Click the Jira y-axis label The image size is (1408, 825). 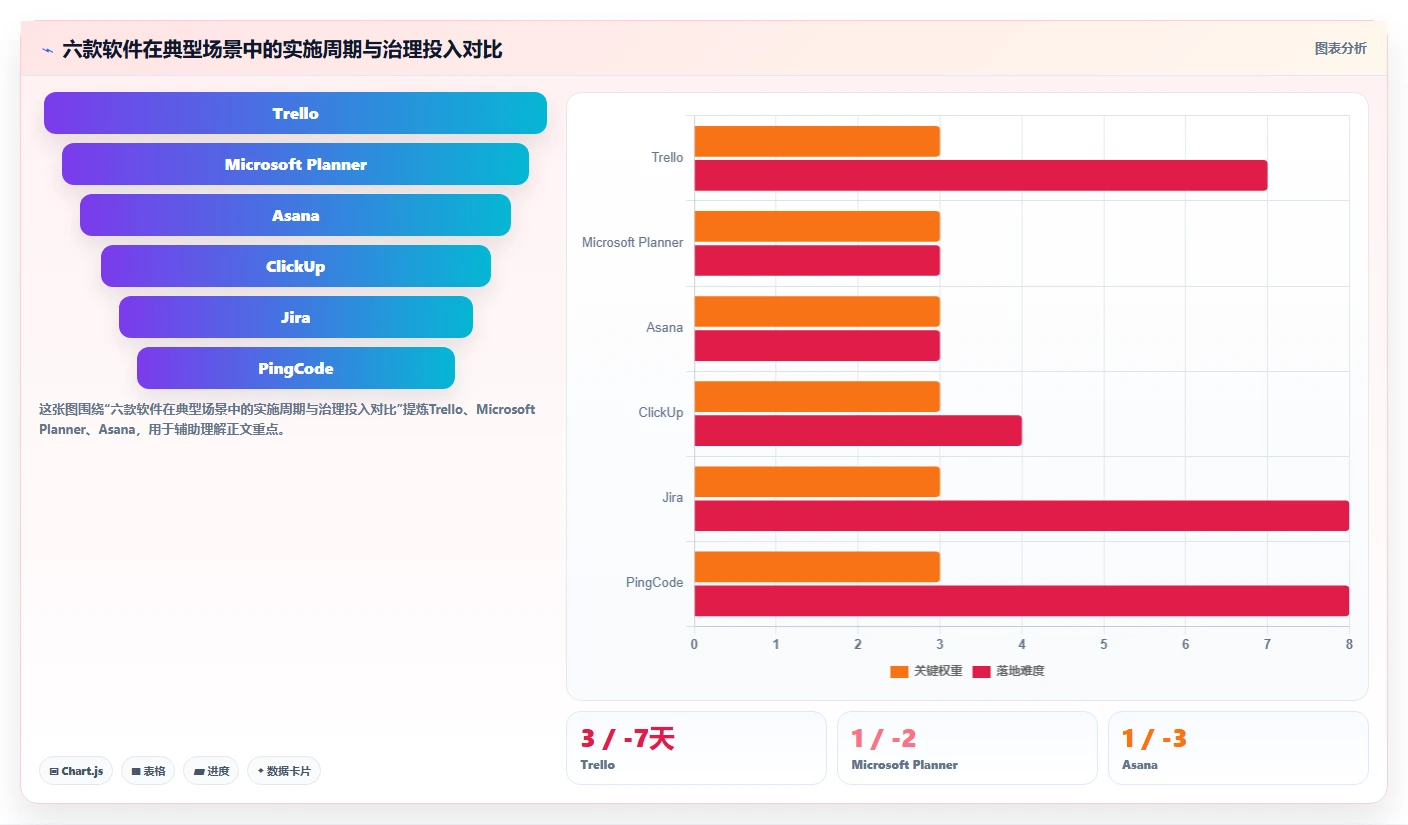click(673, 498)
